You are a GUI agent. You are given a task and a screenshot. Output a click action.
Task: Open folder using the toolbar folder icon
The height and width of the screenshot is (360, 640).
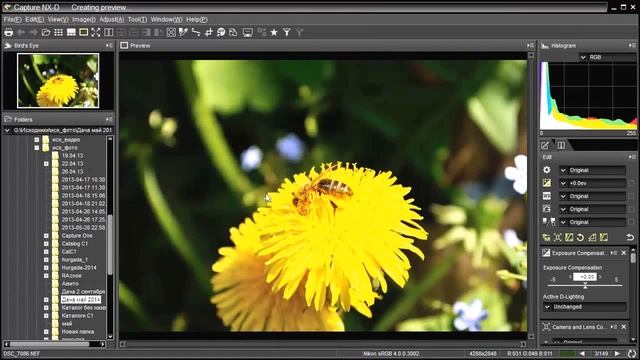click(x=46, y=32)
